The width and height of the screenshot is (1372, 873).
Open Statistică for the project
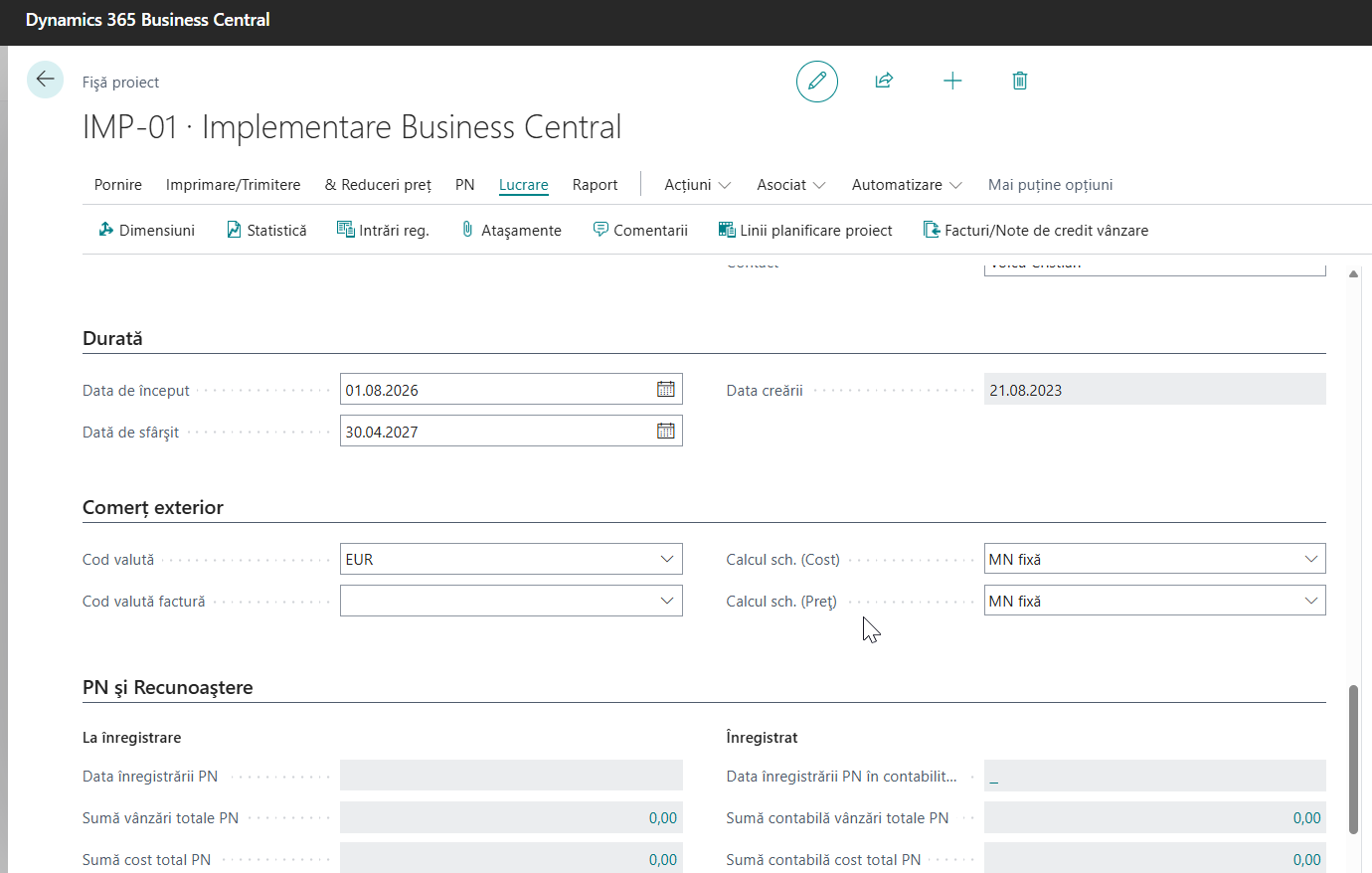[266, 230]
